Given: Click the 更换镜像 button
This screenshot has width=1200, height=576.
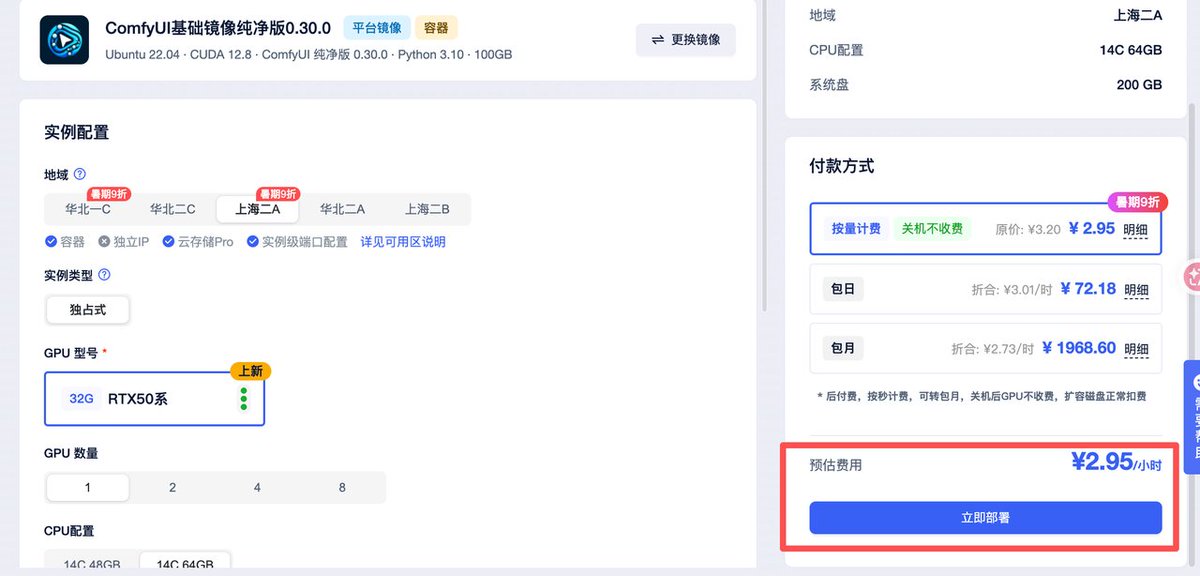Looking at the screenshot, I should tap(686, 40).
